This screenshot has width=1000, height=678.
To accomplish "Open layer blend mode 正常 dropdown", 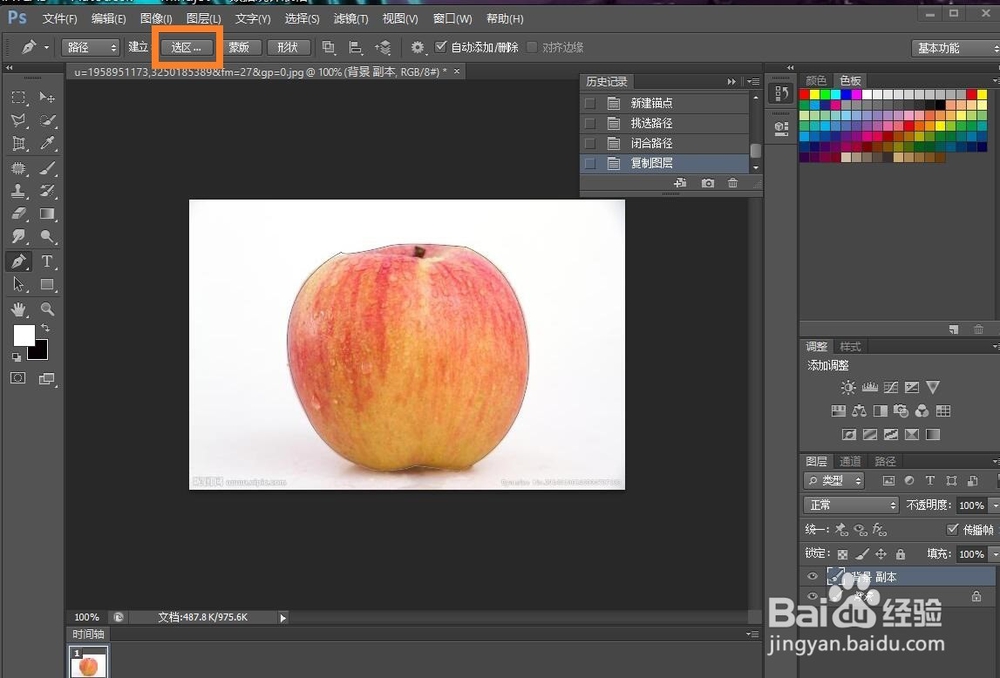I will coord(851,505).
